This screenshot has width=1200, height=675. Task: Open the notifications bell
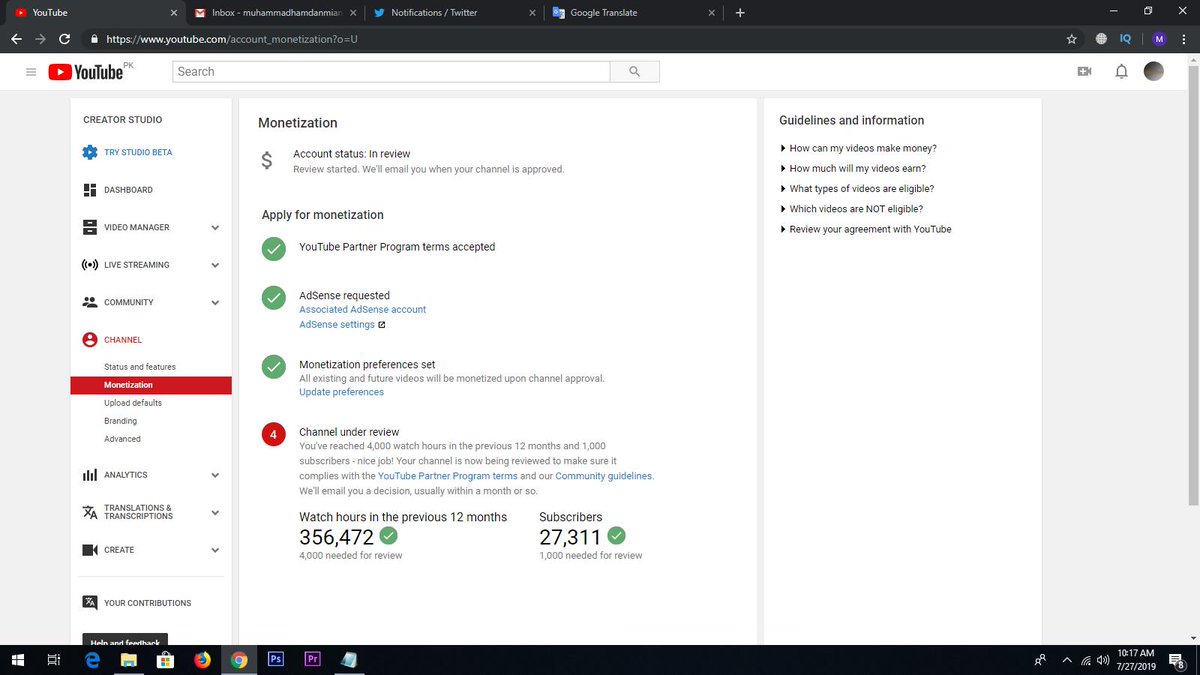(1121, 72)
